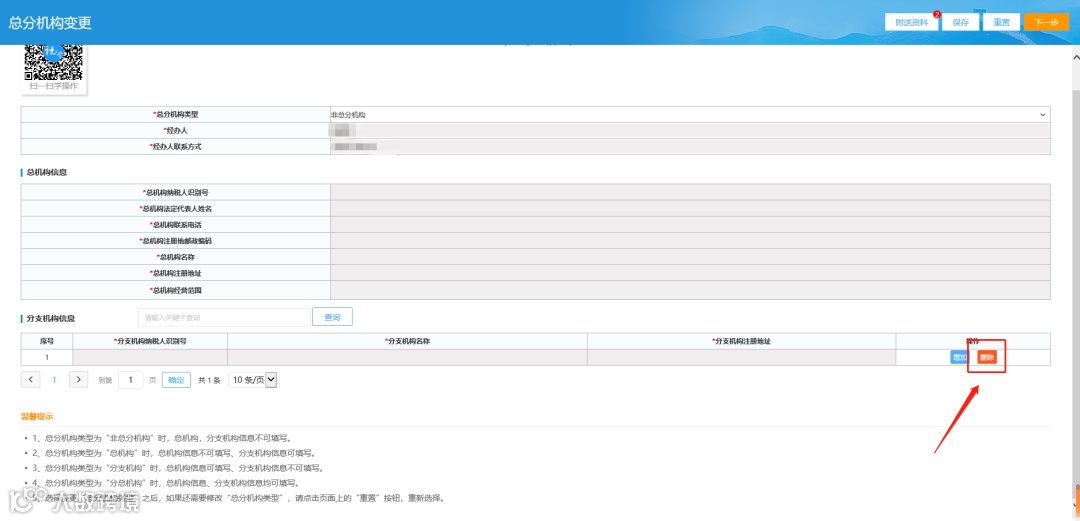Click the 总机构联系电话 field
The width and height of the screenshot is (1080, 521).
click(x=690, y=225)
